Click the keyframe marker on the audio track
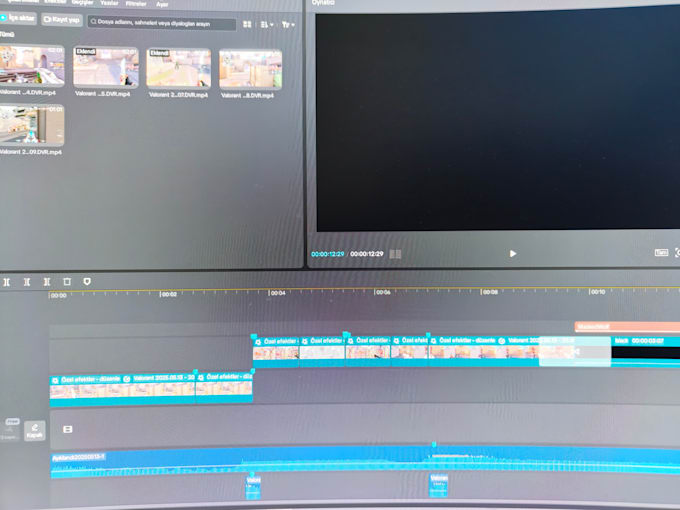The width and height of the screenshot is (680, 510). tap(434, 445)
